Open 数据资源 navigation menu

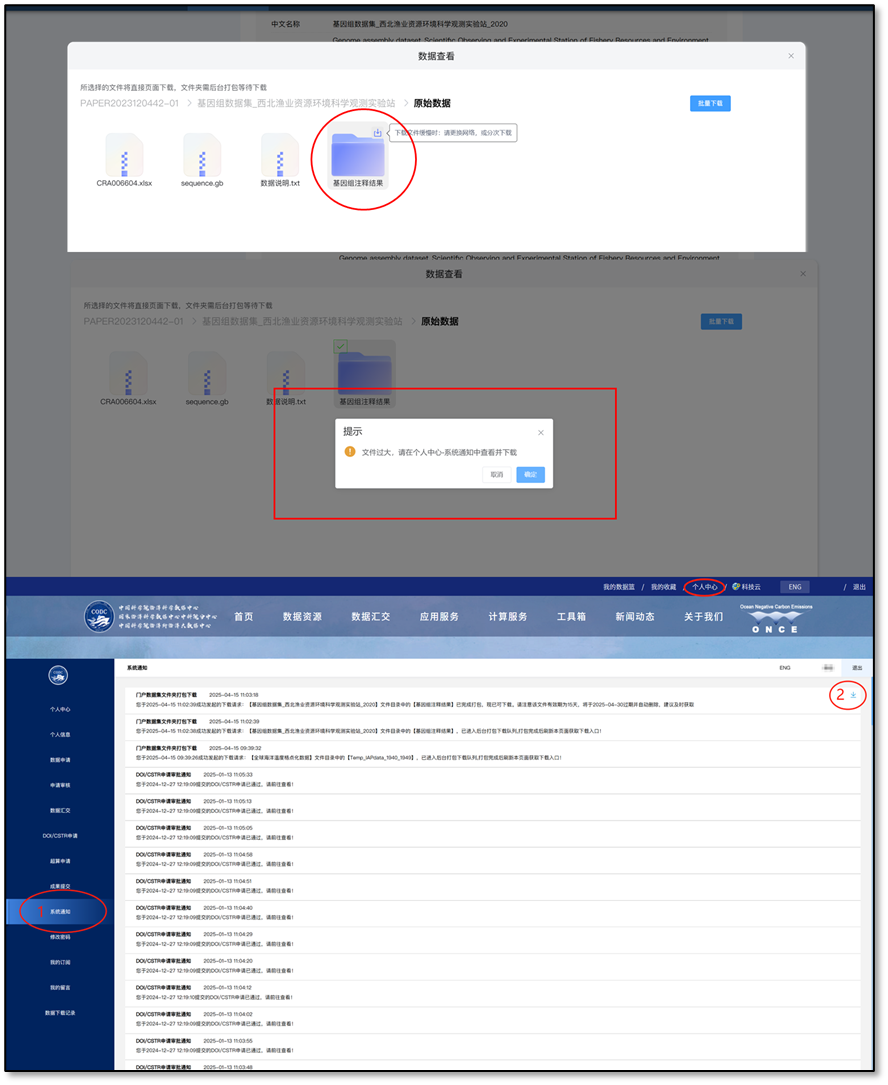point(302,617)
